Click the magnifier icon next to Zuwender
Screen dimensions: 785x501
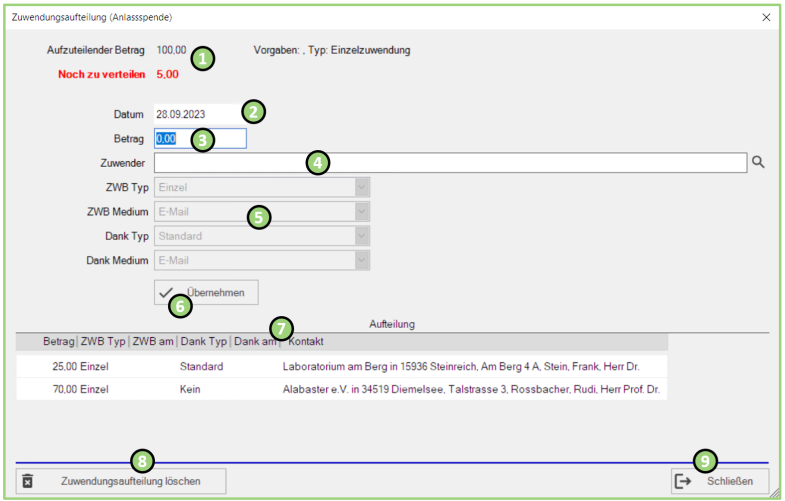[x=758, y=162]
